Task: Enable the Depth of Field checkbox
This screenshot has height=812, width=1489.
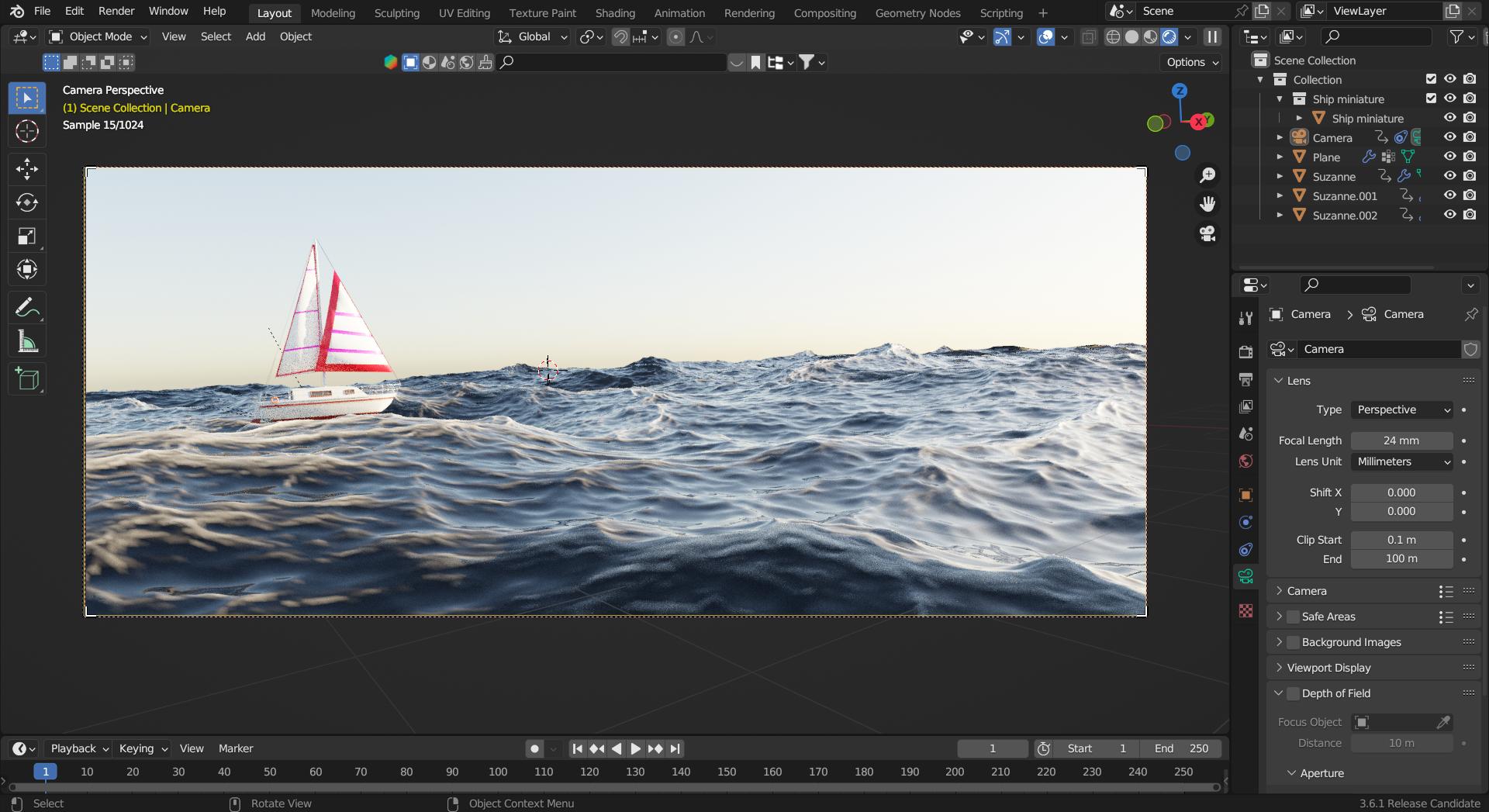Action: (1293, 693)
